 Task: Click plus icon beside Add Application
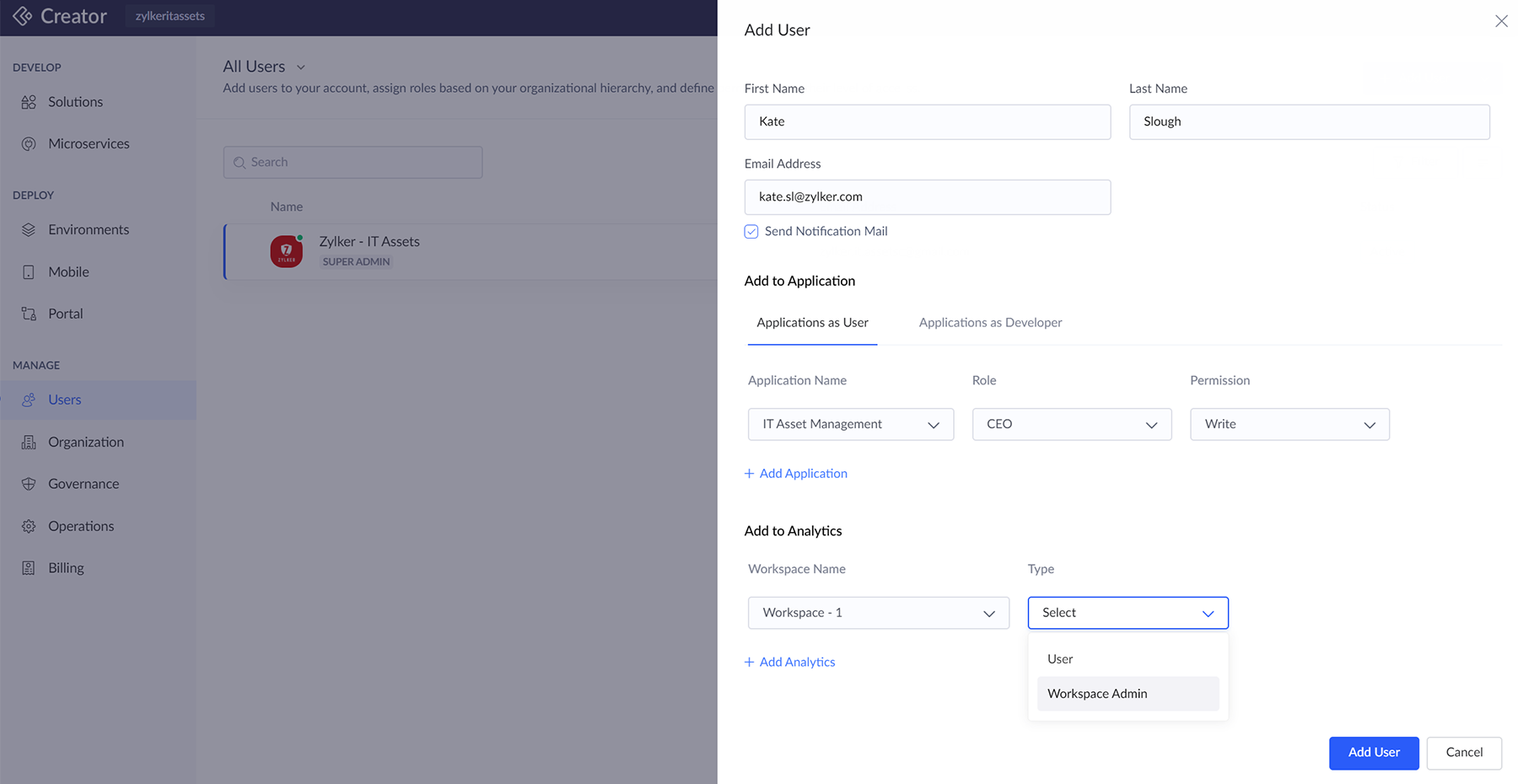click(749, 474)
